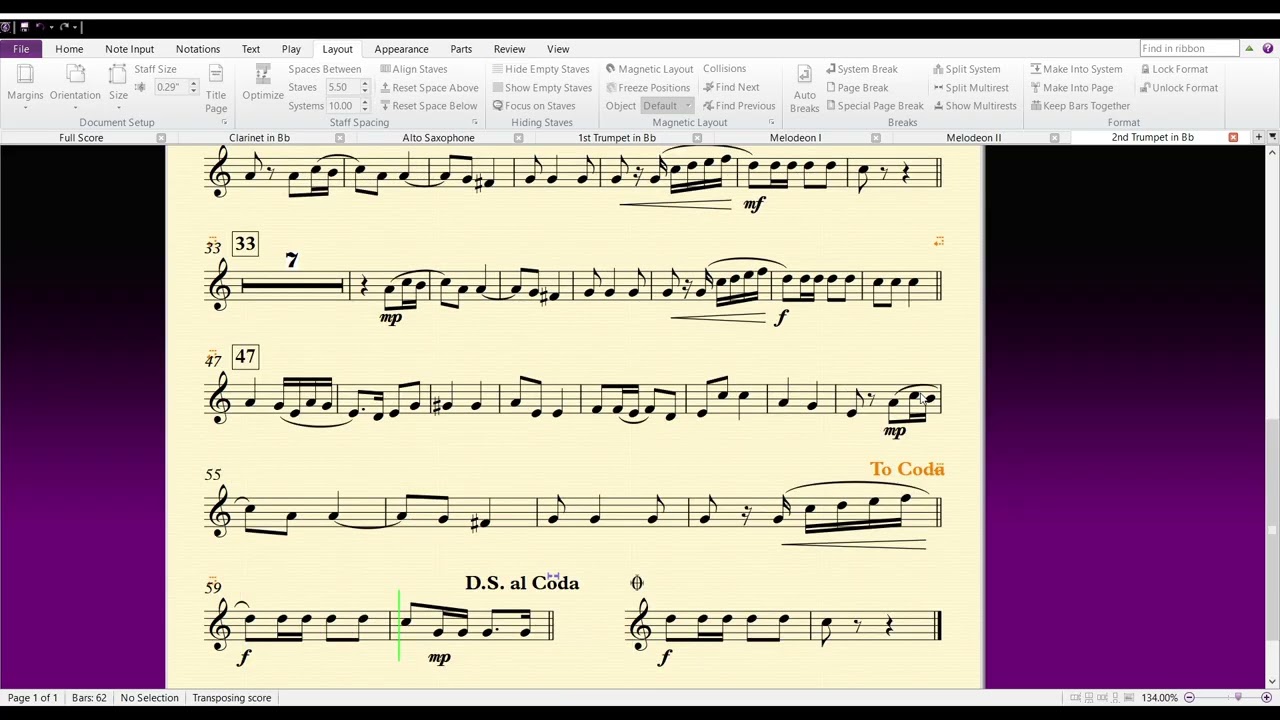The image size is (1280, 720).
Task: Click Make Into Page
Action: (1071, 88)
